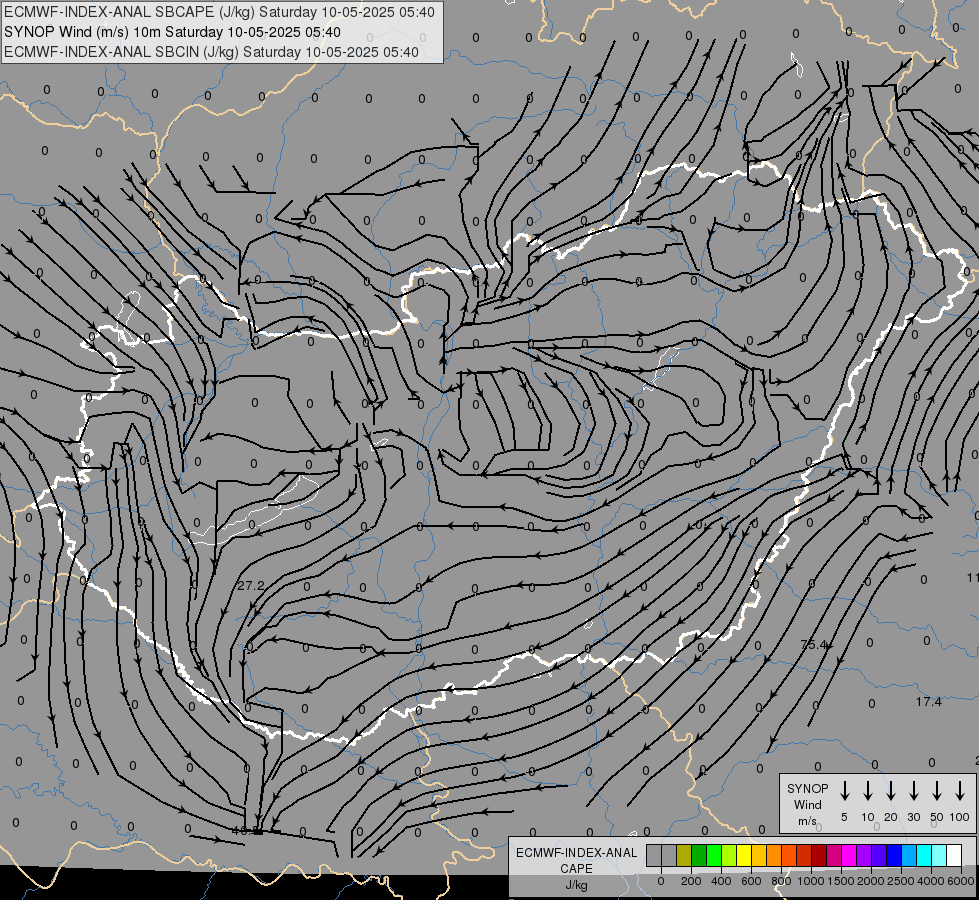Click the 600 tick label in CAPE legend
This screenshot has height=900, width=979.
point(751,881)
